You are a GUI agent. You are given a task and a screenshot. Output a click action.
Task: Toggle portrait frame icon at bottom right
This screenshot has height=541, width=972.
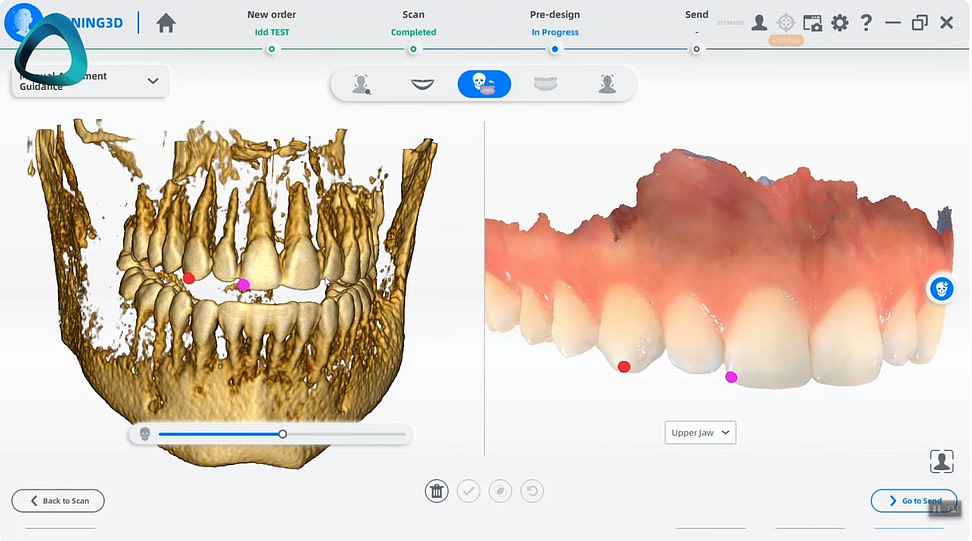941,461
